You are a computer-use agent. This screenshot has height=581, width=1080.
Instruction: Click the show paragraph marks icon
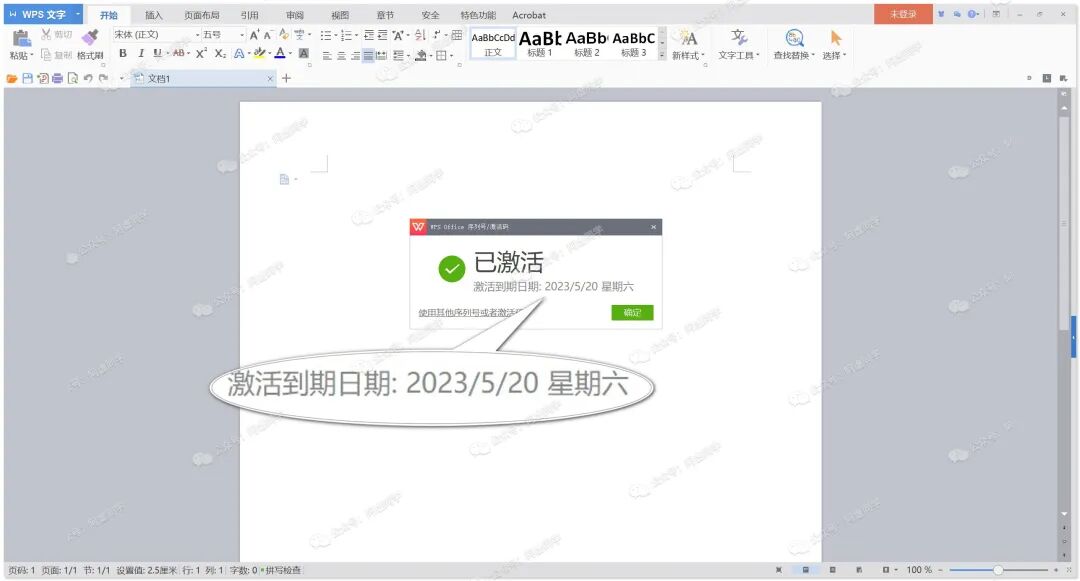click(x=437, y=35)
